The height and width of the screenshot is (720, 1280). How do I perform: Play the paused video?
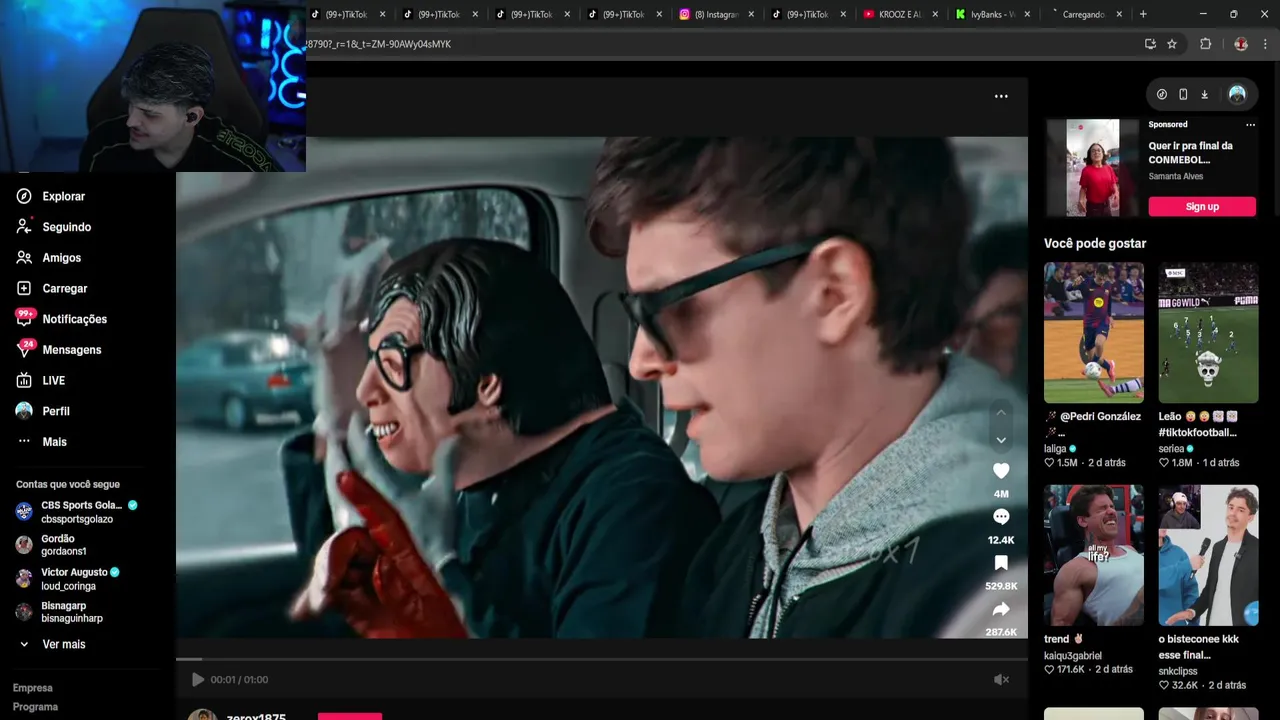198,680
